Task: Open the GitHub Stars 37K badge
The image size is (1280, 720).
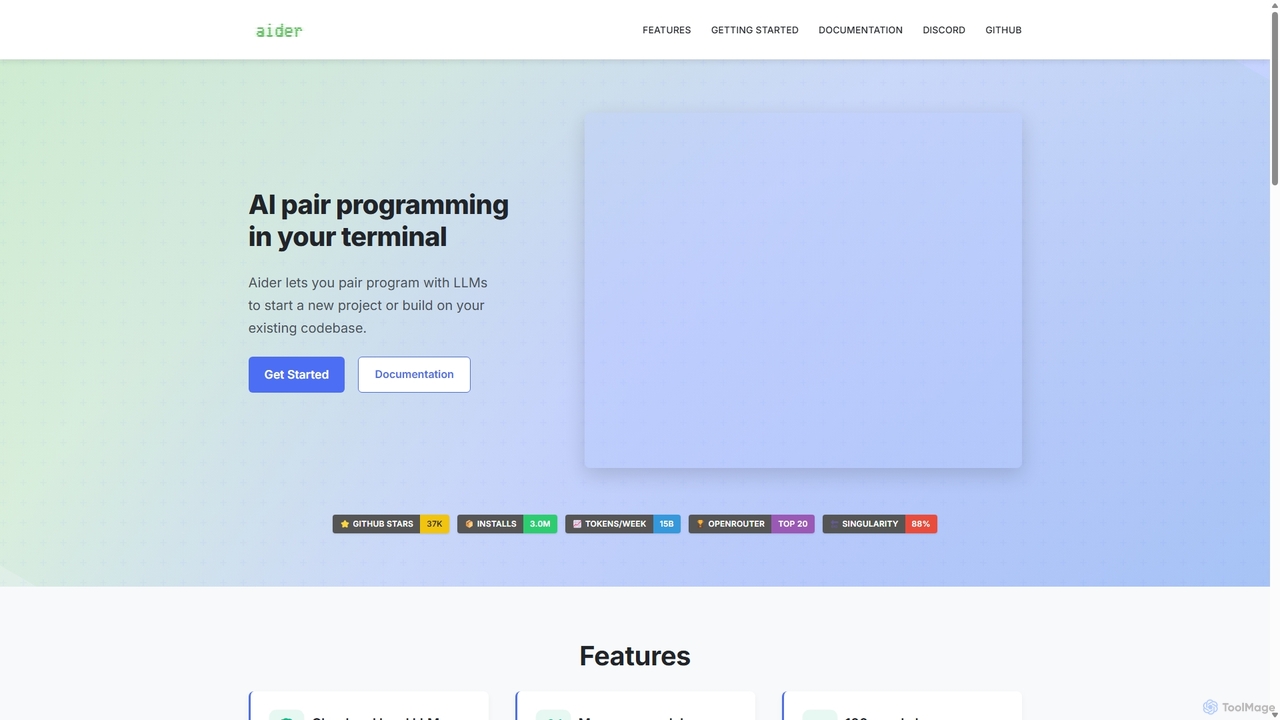Action: point(391,524)
